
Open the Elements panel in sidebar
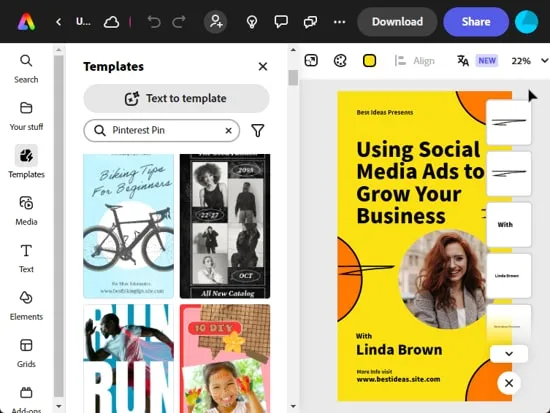click(26, 306)
